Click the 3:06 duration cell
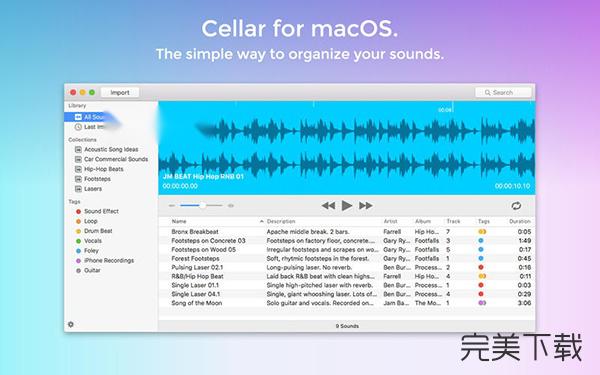Image resolution: width=600 pixels, height=375 pixels. 524,303
